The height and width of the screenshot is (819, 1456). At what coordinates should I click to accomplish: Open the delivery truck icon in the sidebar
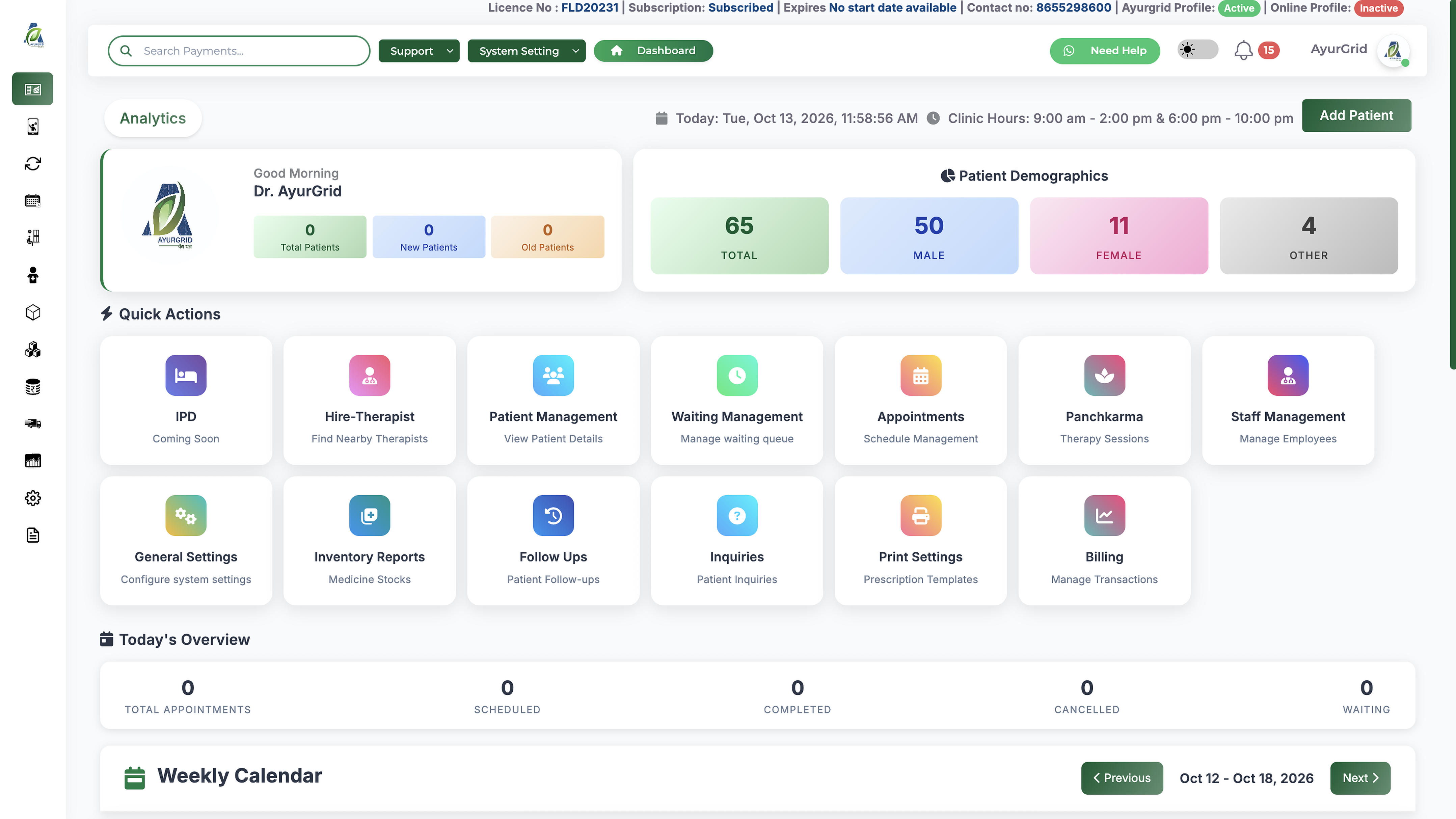point(33,424)
